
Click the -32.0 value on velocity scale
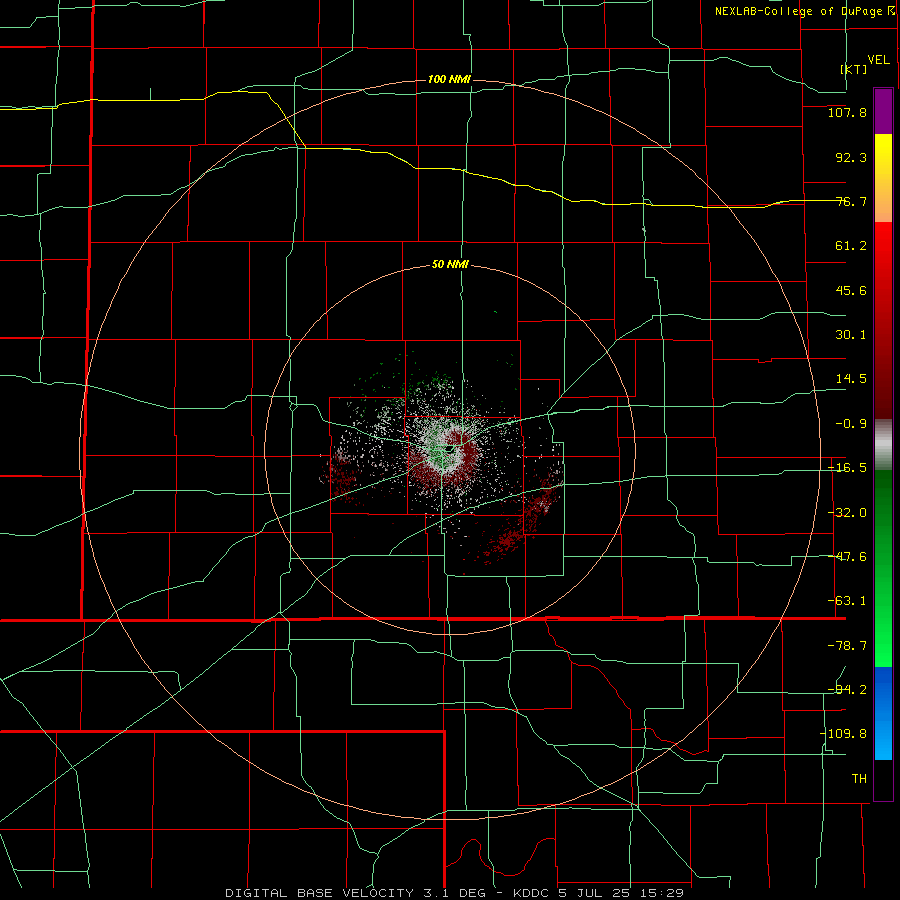pos(847,513)
